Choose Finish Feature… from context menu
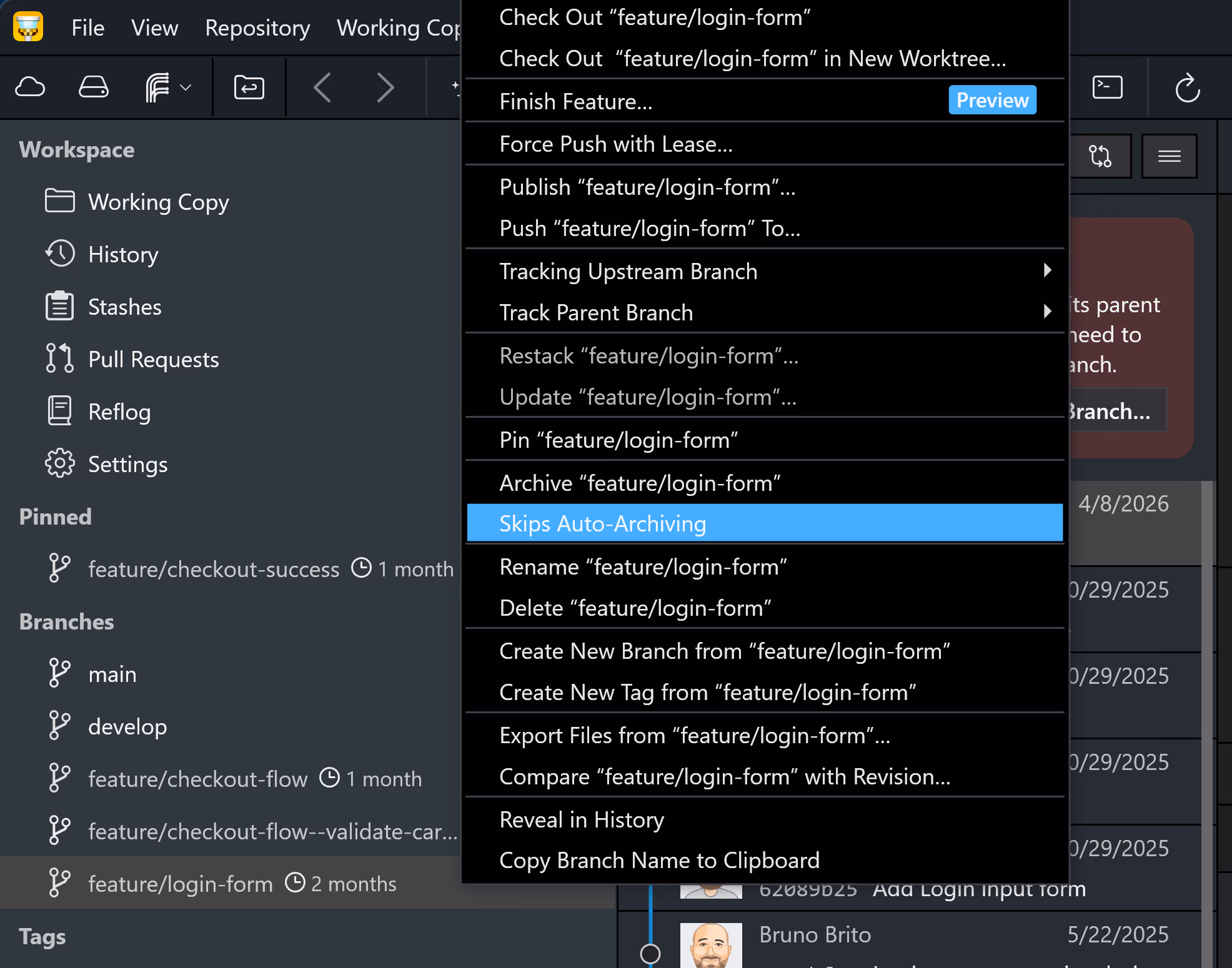 [765, 101]
